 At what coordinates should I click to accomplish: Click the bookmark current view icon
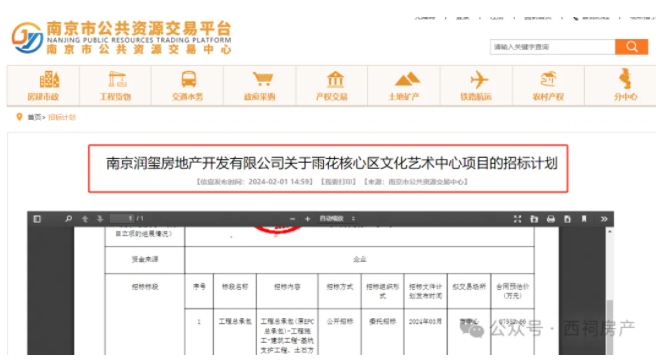pos(584,219)
